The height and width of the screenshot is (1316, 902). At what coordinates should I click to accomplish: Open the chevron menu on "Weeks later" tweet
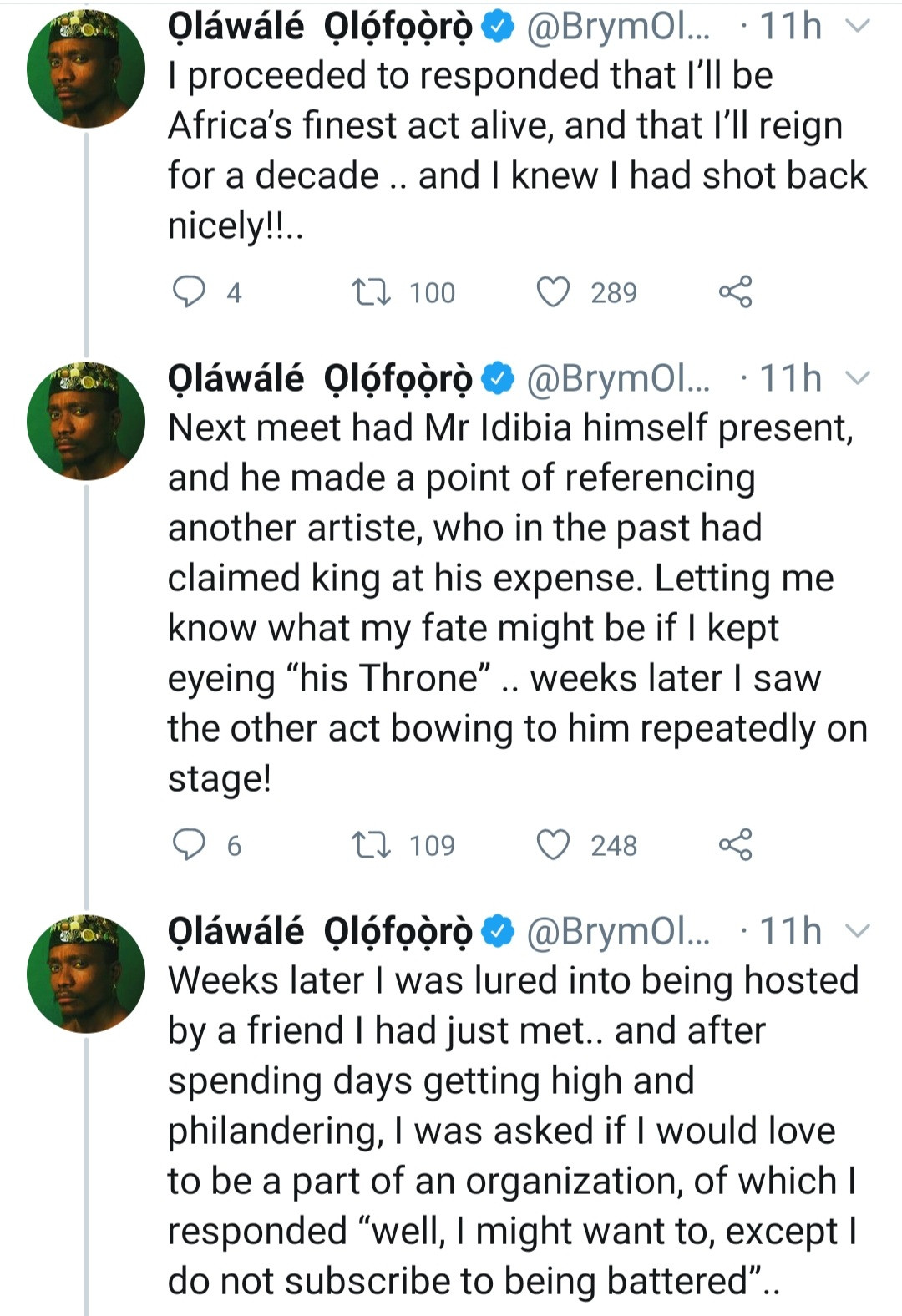click(858, 931)
